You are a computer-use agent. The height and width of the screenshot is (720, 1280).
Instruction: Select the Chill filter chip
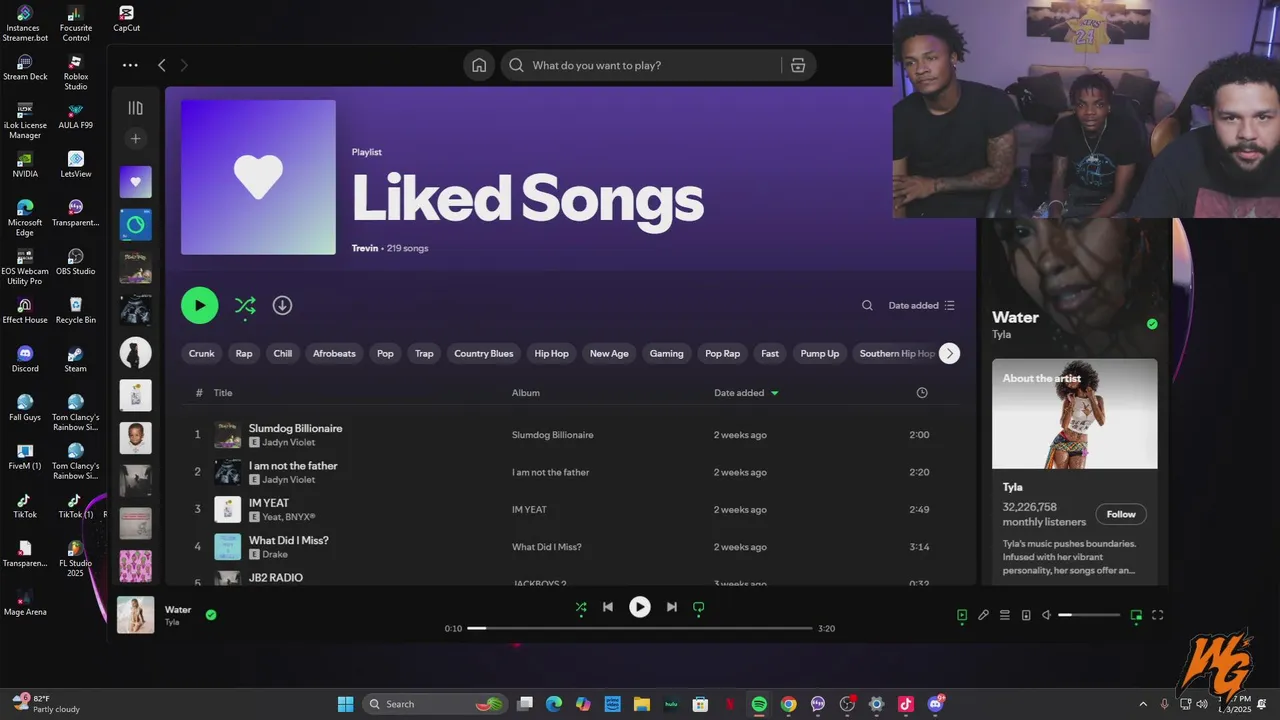click(283, 353)
